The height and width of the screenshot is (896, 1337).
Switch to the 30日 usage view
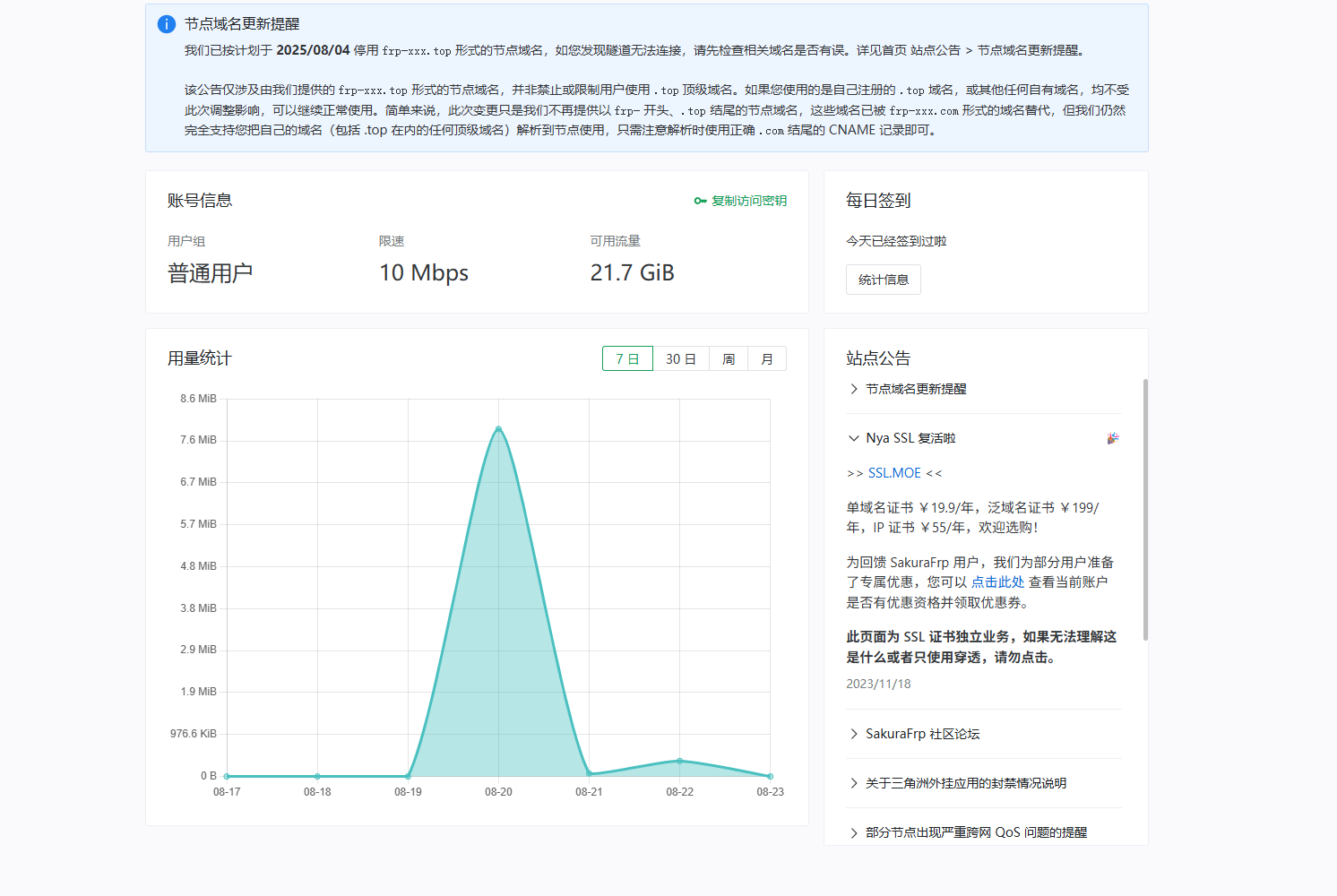(681, 358)
